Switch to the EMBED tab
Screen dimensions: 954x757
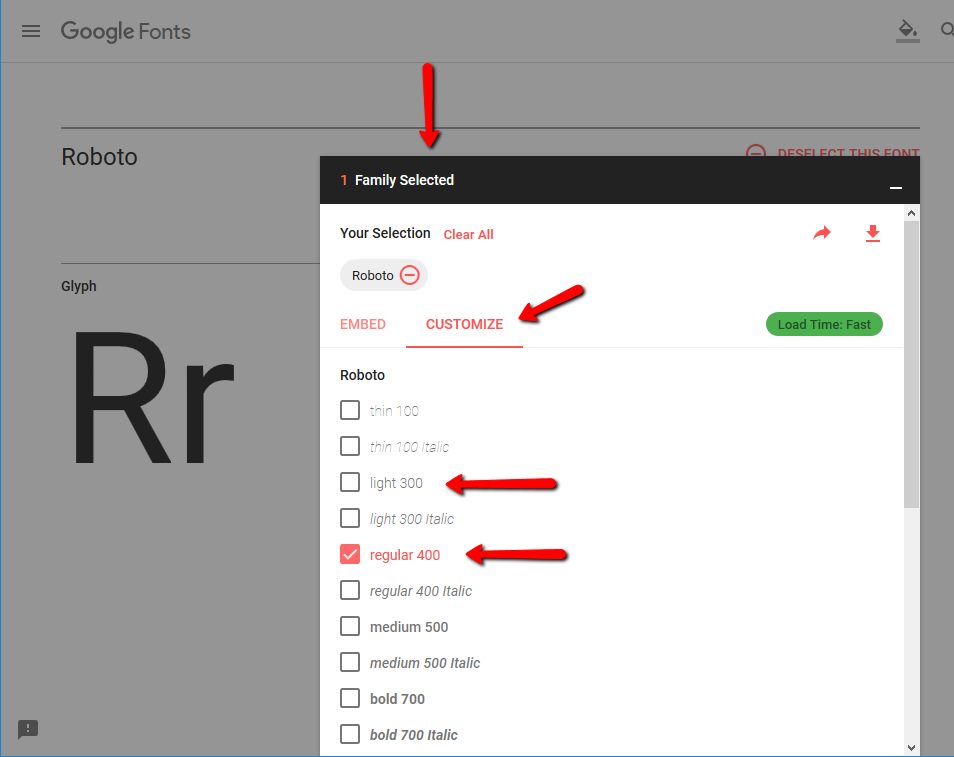pos(363,324)
